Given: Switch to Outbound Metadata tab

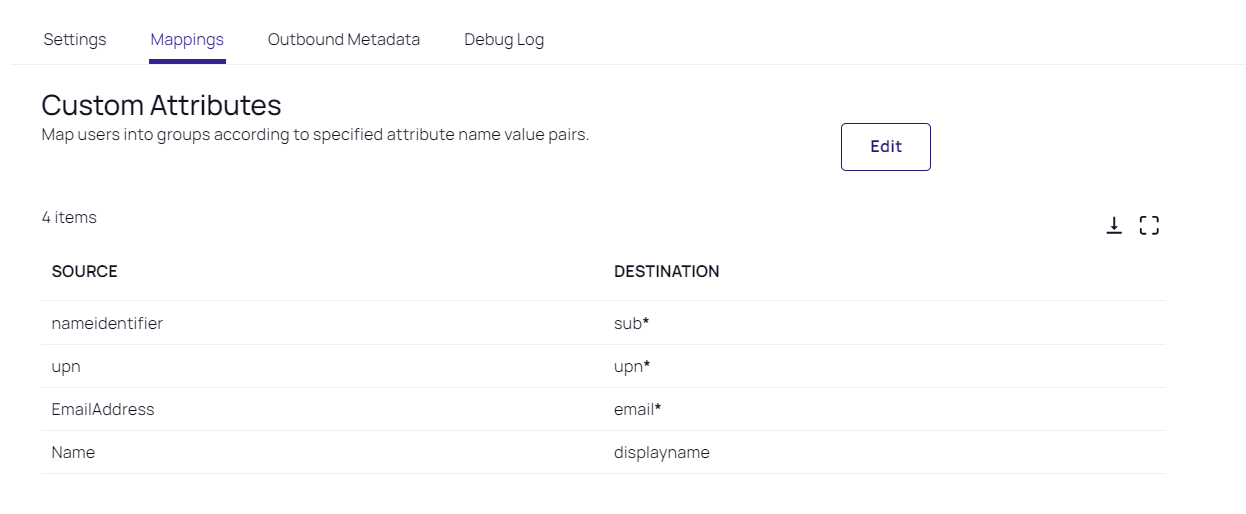Looking at the screenshot, I should (344, 40).
